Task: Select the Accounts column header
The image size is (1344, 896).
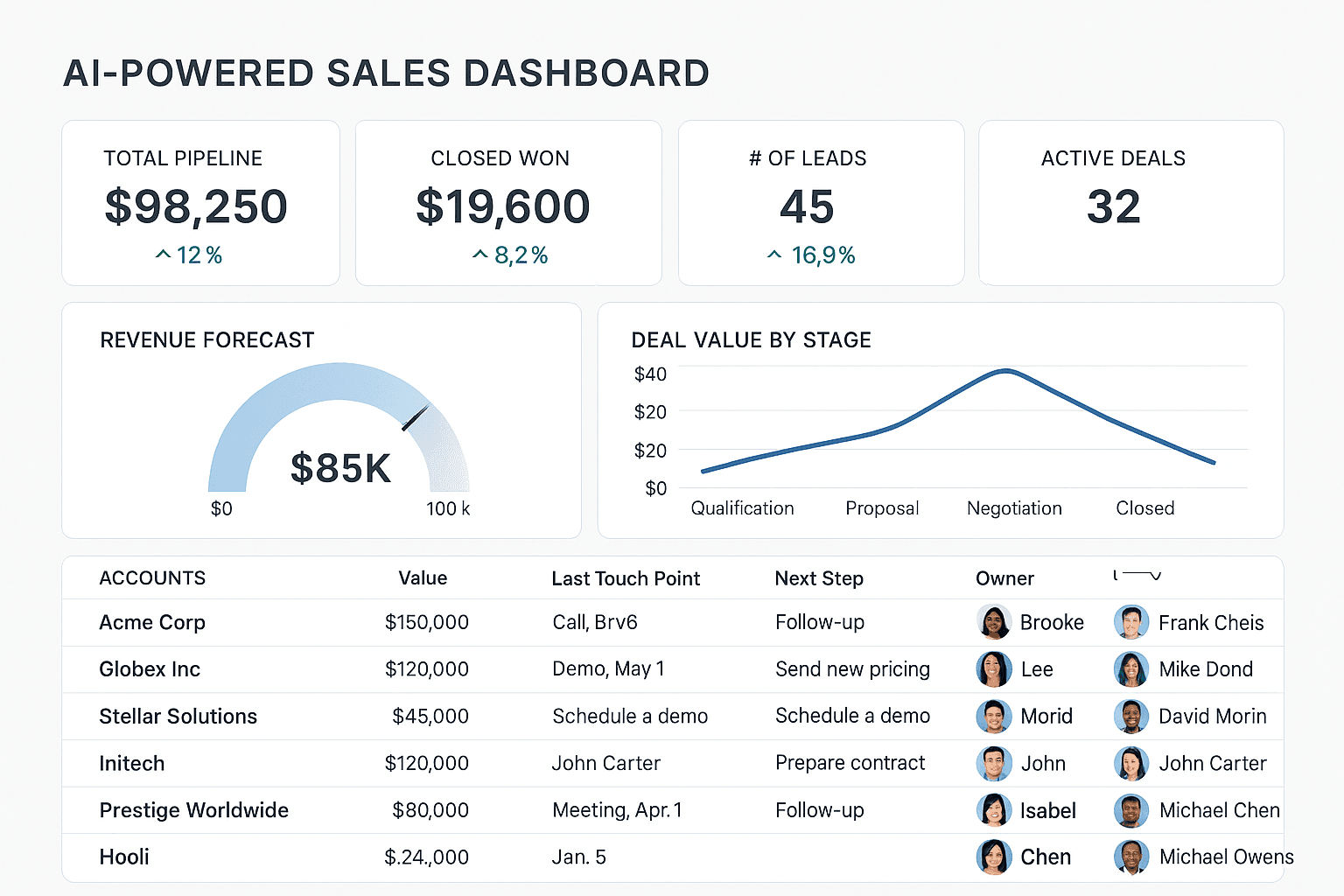Action: tap(152, 577)
